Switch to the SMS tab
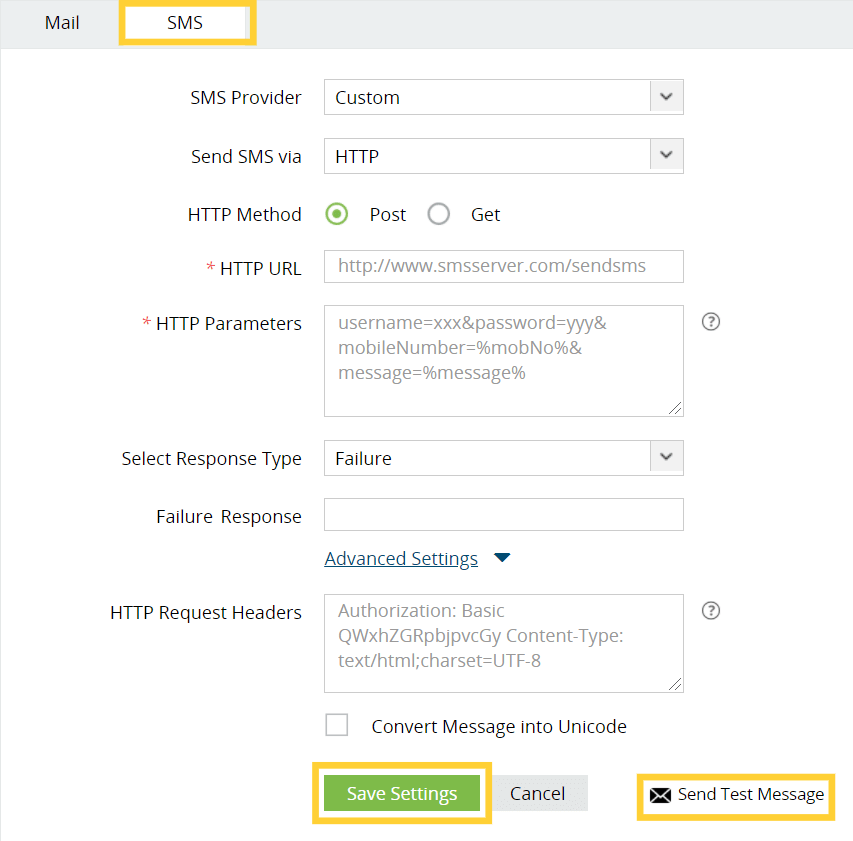Screen dimensions: 853x841 [185, 22]
